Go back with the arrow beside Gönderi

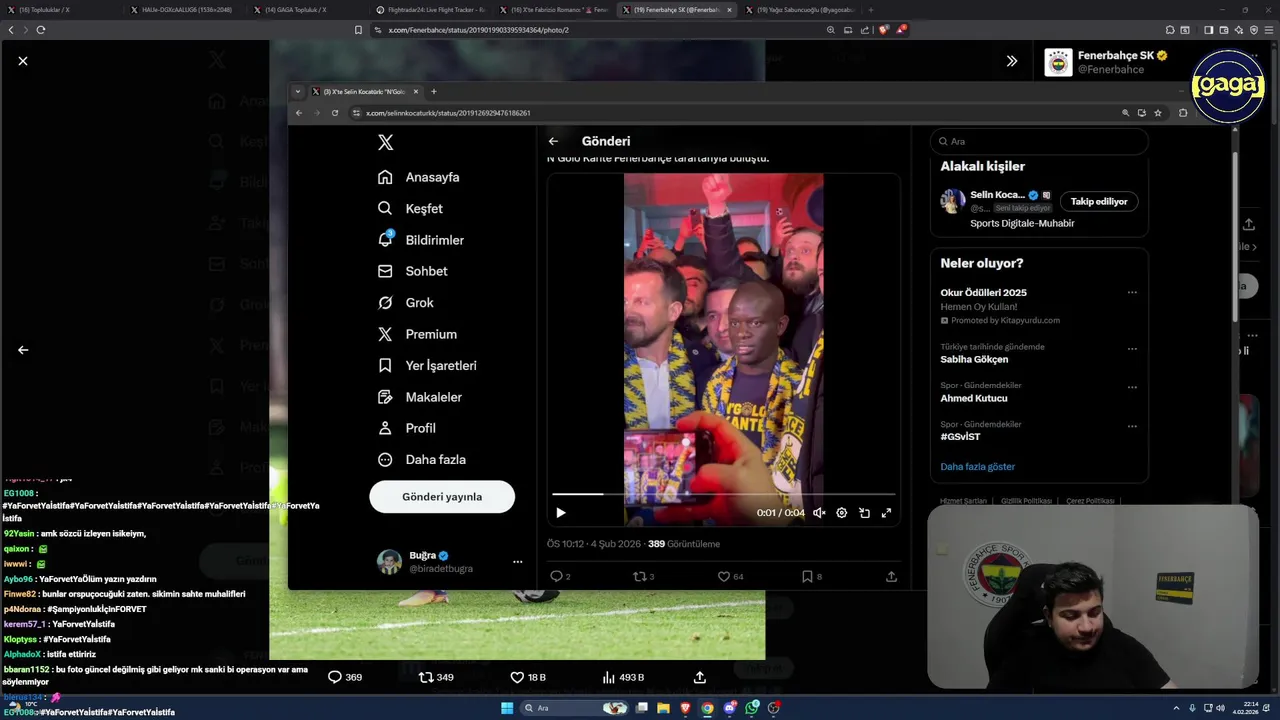point(553,141)
